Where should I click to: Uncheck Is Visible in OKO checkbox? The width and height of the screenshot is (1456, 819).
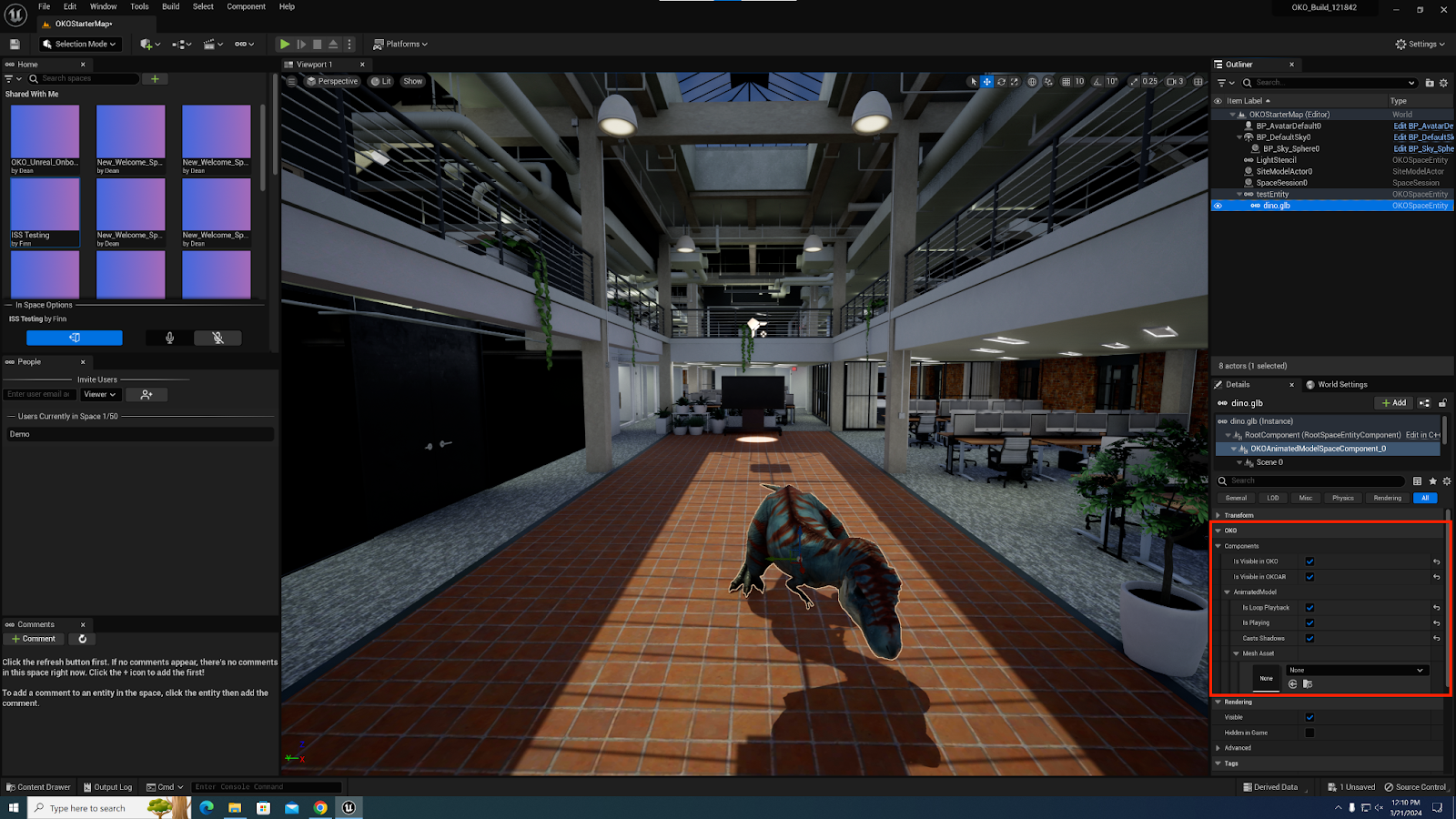point(1309,561)
